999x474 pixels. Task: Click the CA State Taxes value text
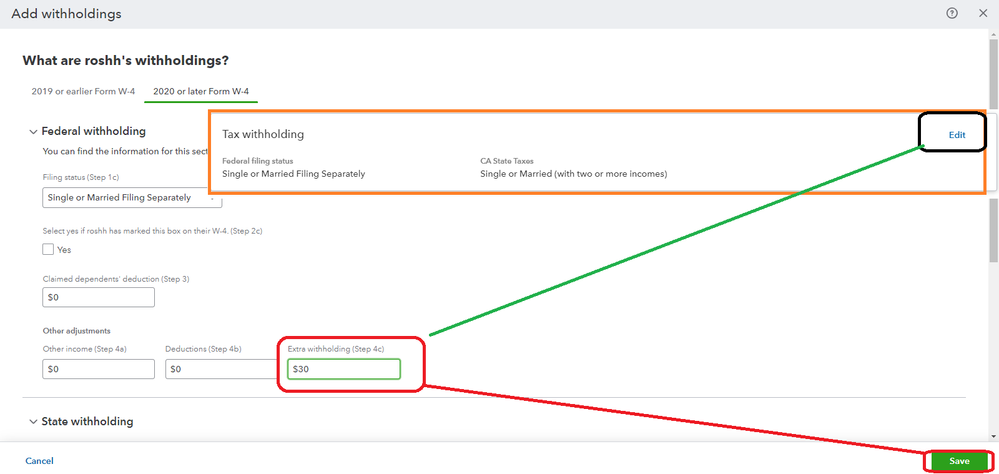(573, 174)
